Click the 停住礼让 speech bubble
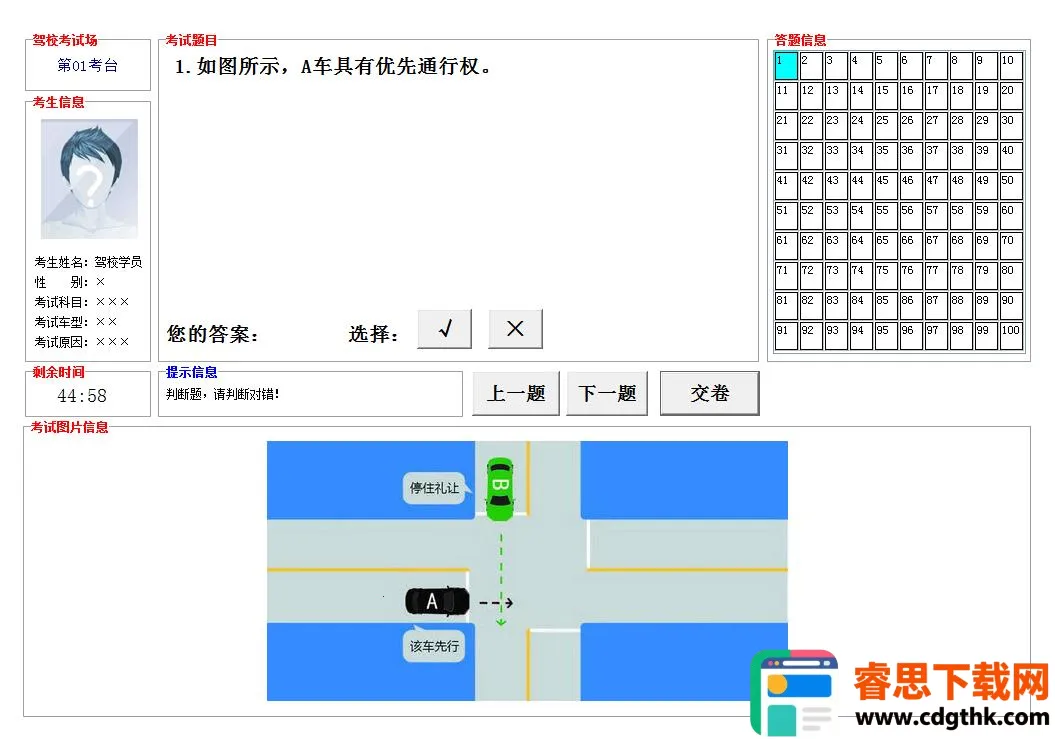The width and height of the screenshot is (1055, 739). tap(435, 488)
